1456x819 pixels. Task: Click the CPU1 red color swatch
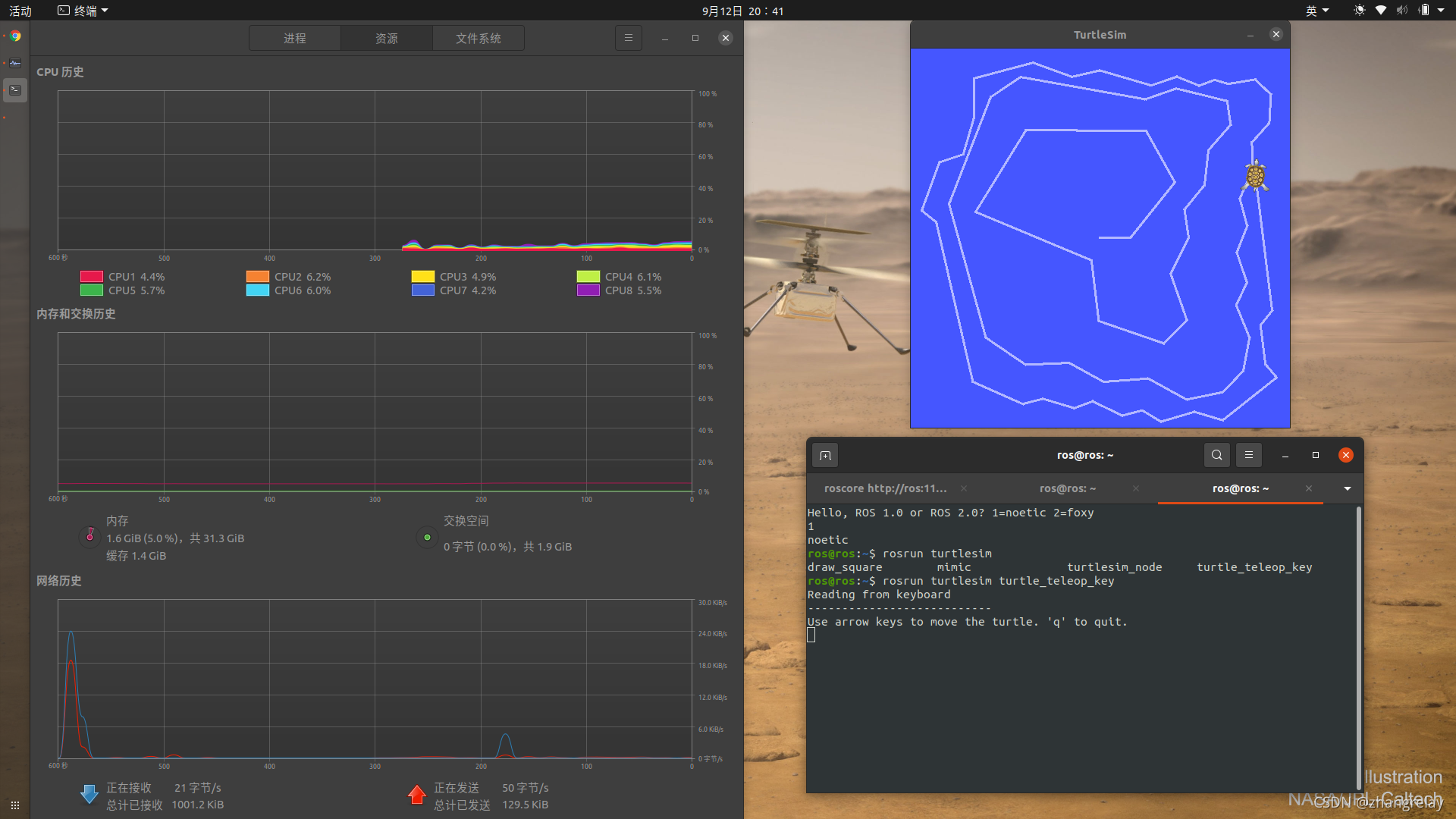[x=92, y=277]
